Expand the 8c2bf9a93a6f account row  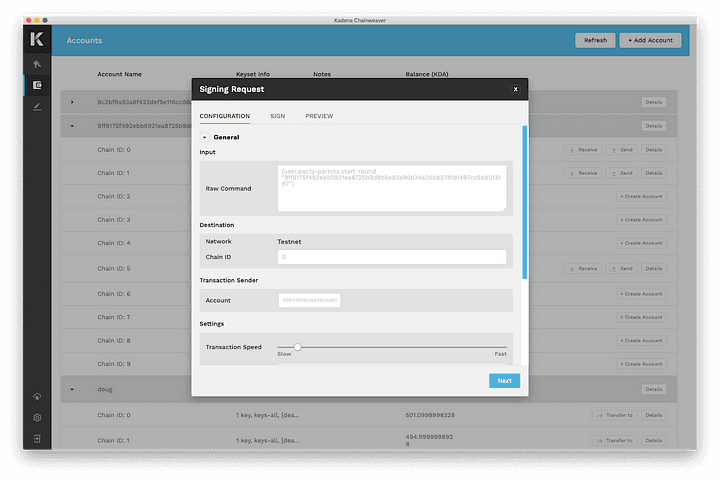pyautogui.click(x=72, y=102)
